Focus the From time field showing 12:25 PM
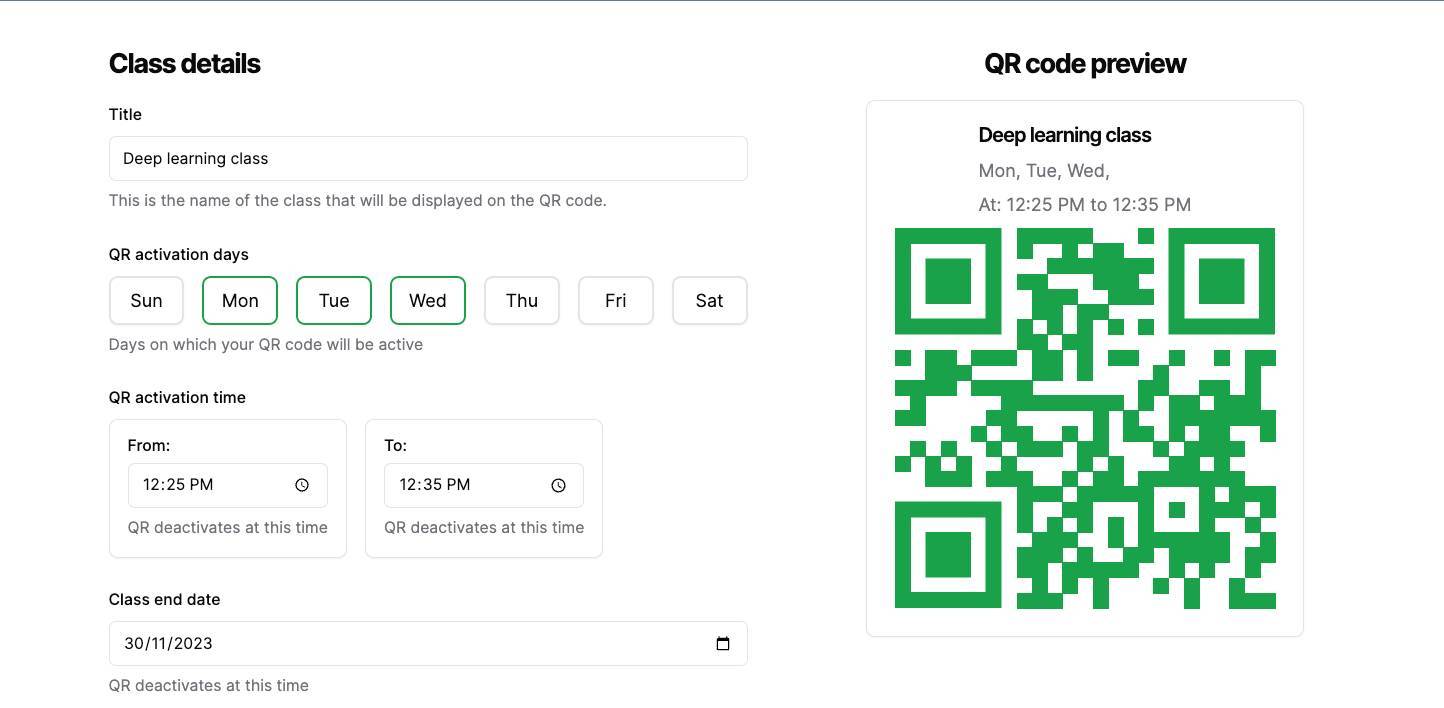 point(228,485)
